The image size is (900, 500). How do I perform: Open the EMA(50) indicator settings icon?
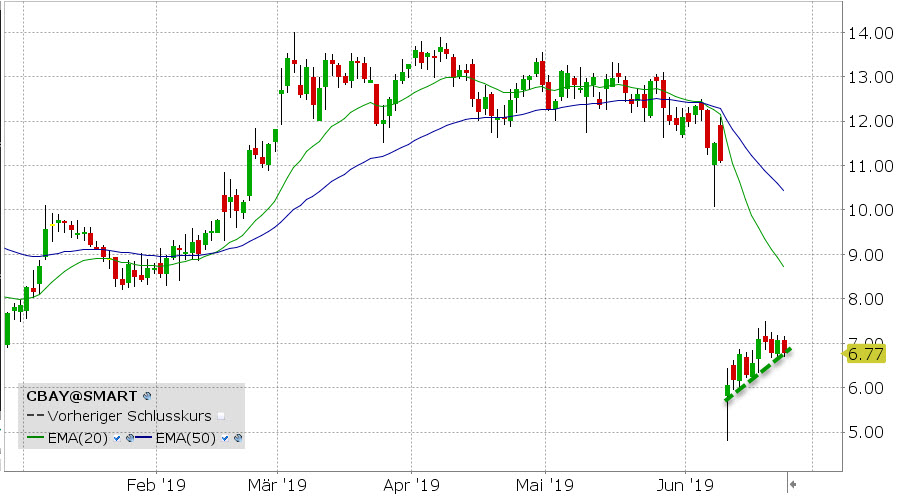pos(238,438)
